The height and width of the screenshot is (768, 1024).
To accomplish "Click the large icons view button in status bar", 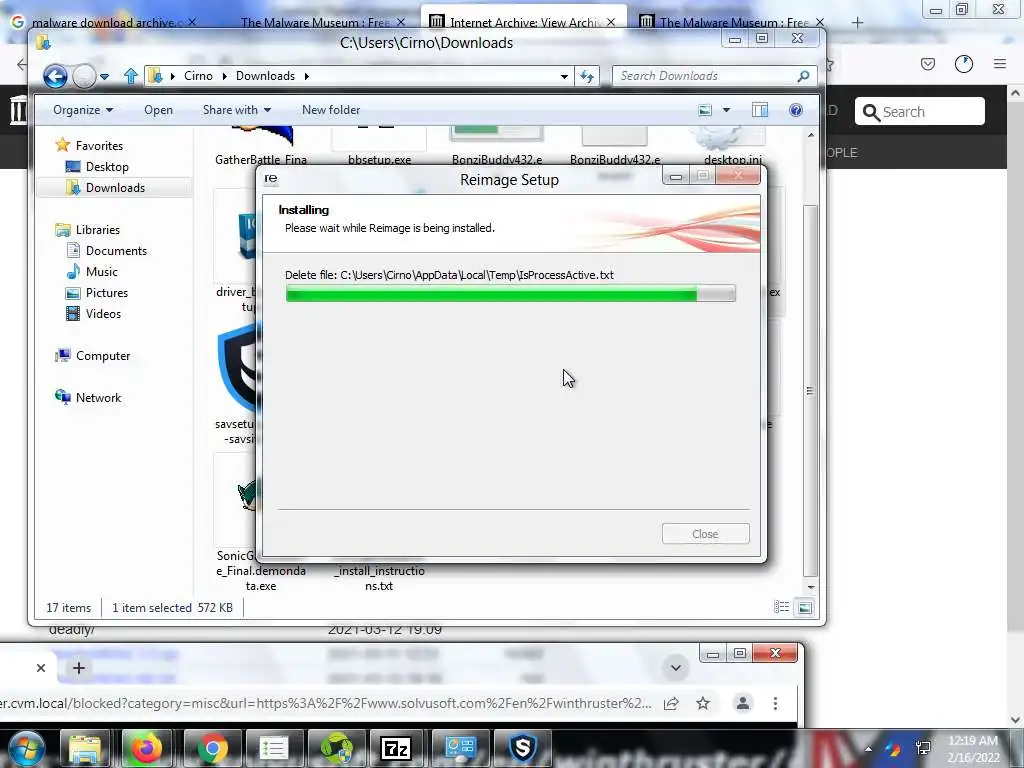I will (805, 607).
